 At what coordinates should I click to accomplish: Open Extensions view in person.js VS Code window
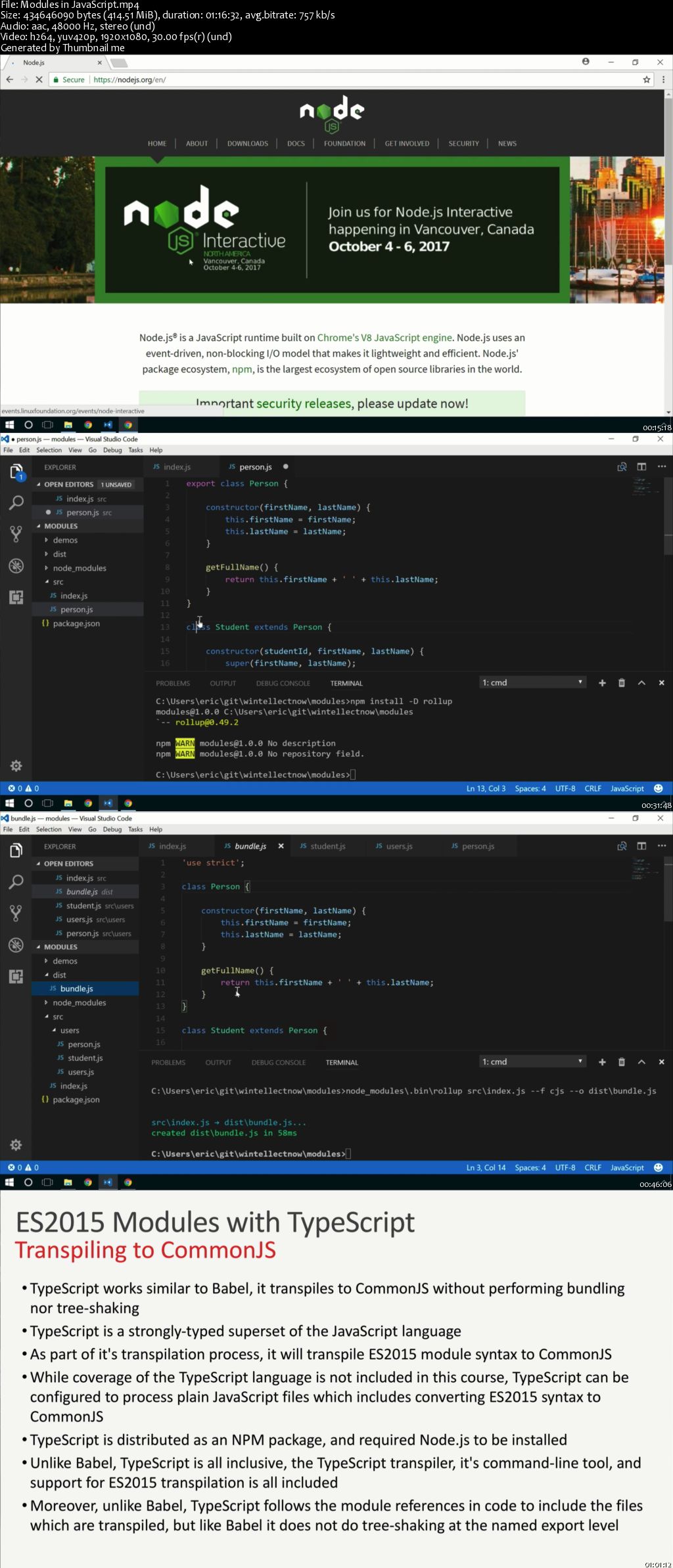pos(16,596)
